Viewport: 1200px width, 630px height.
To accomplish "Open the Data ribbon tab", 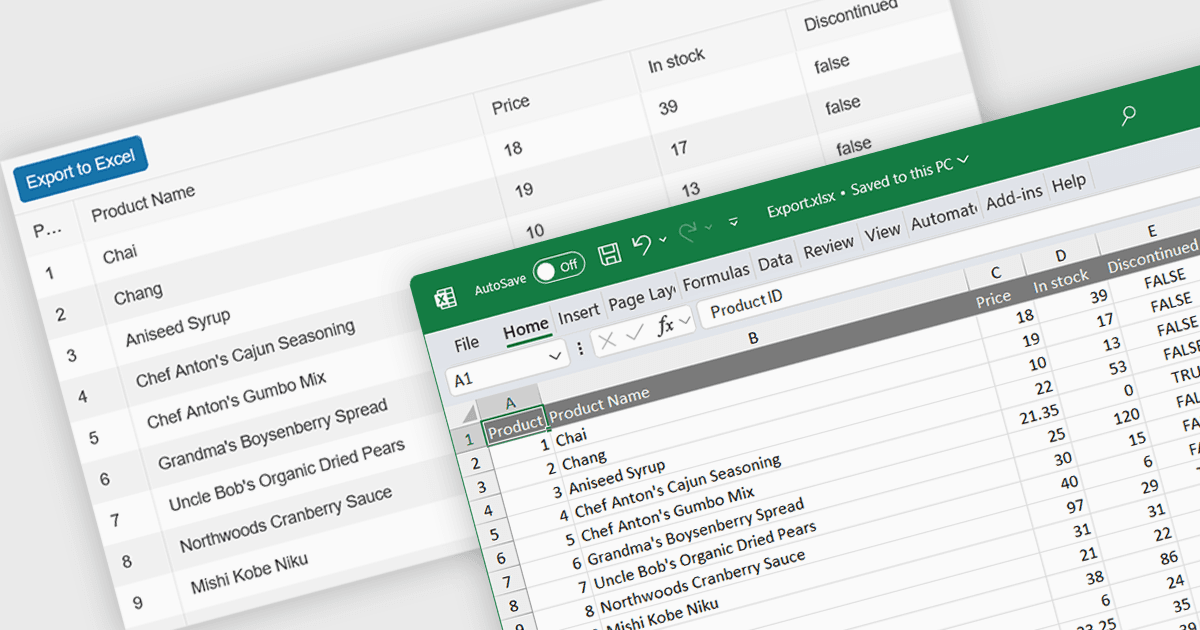I will tap(775, 262).
